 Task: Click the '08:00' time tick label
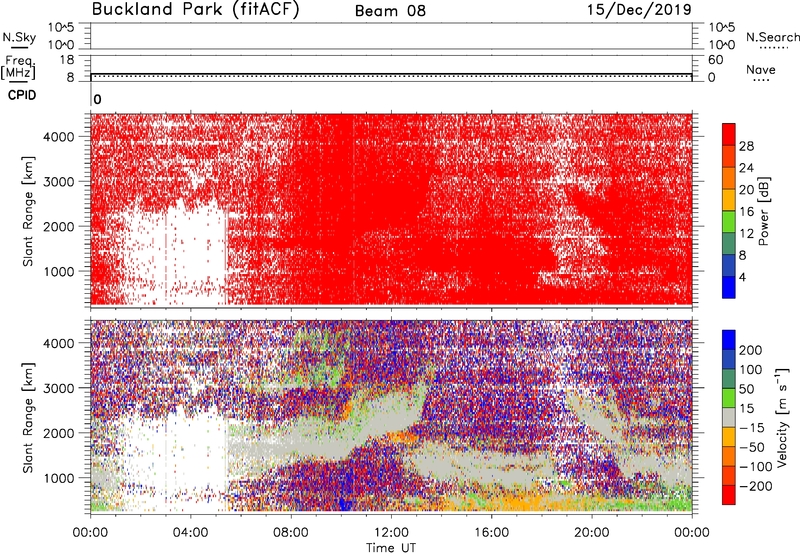(x=291, y=533)
